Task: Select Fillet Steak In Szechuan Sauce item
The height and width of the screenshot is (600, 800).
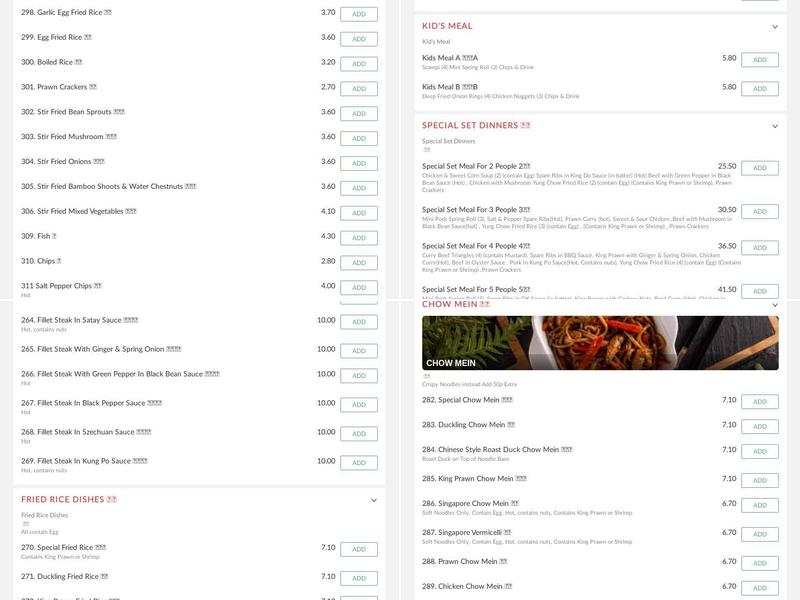Action: 86,432
